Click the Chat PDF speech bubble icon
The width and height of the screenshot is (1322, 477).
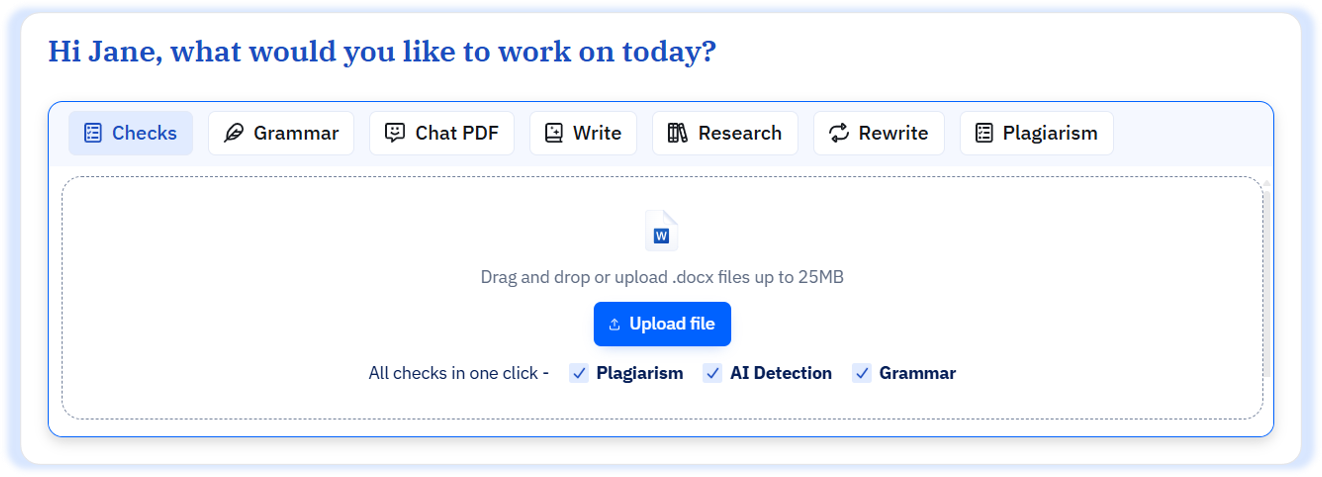395,133
